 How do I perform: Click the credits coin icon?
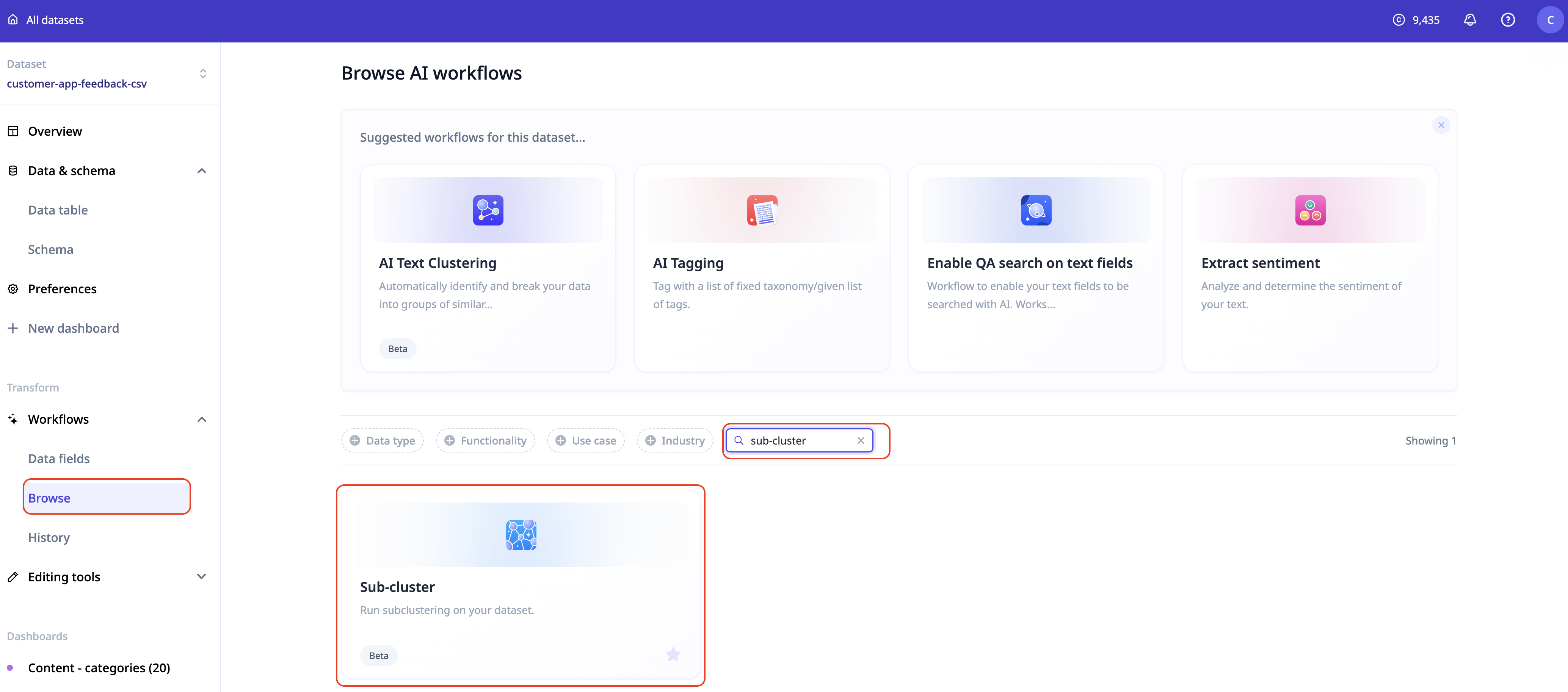[x=1398, y=20]
